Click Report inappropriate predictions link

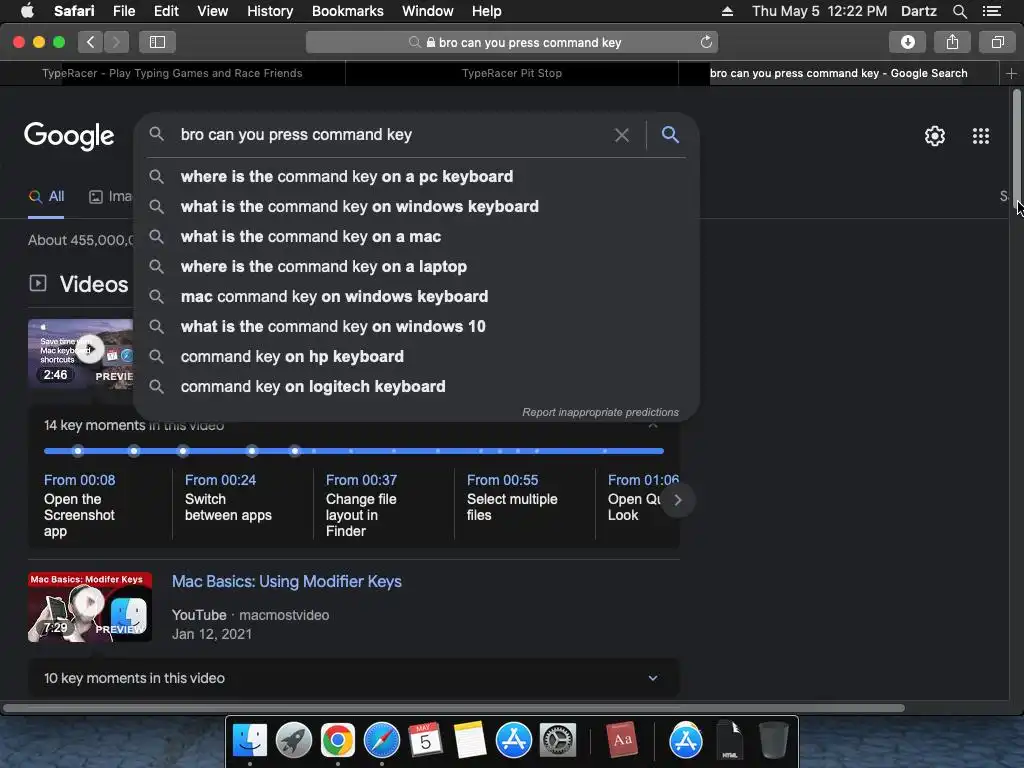[600, 413]
